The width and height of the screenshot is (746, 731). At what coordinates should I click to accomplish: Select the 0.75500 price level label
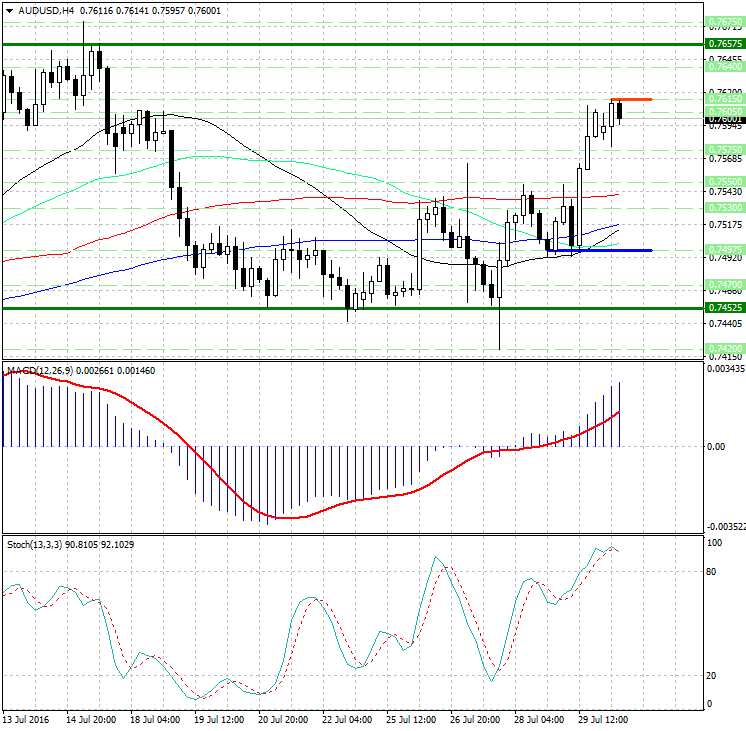(725, 182)
